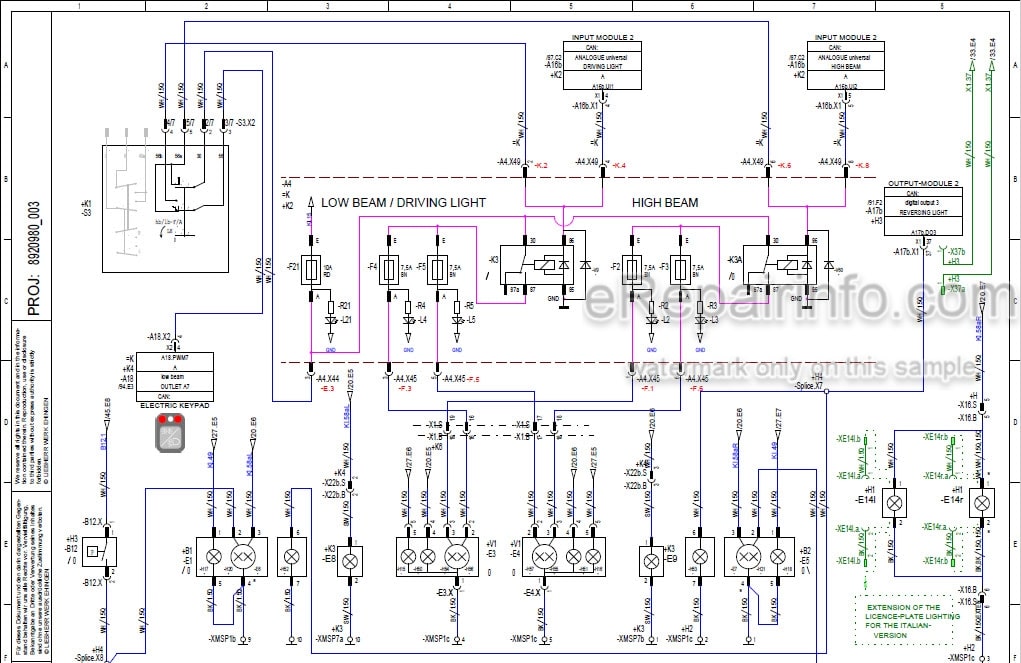Click the large HIGH BEAM section heading

click(665, 203)
